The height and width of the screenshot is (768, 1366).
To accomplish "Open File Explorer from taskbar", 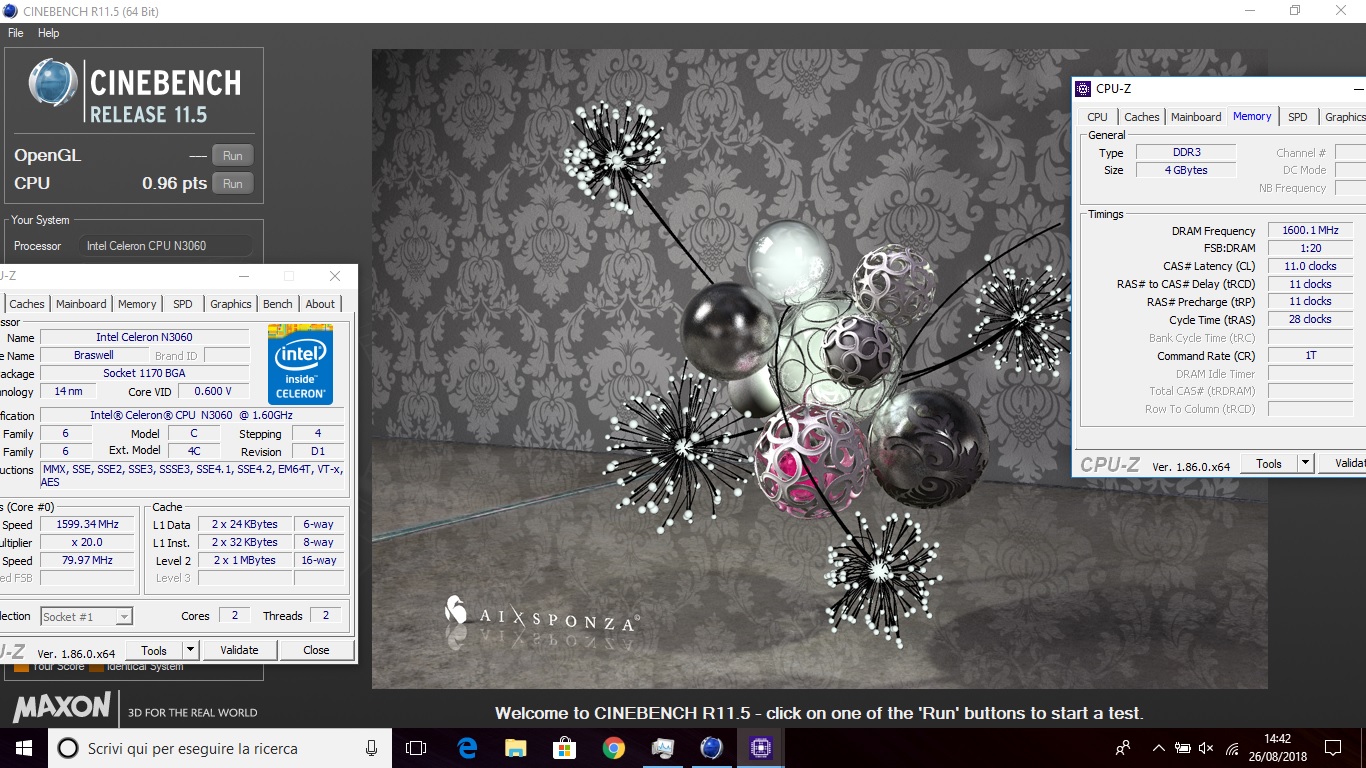I will click(x=515, y=748).
